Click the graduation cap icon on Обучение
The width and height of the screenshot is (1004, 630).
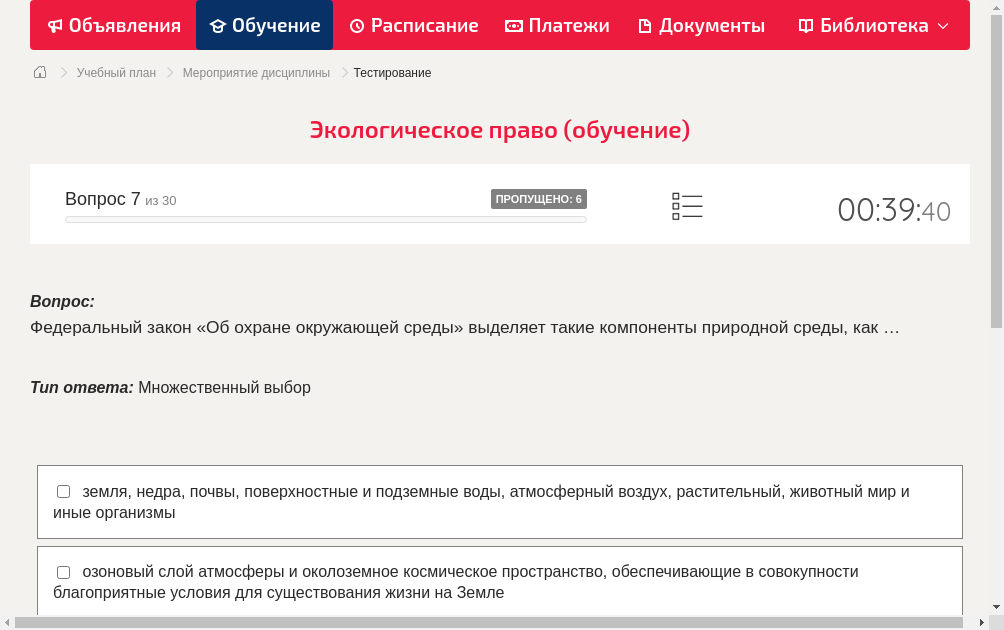click(x=219, y=25)
